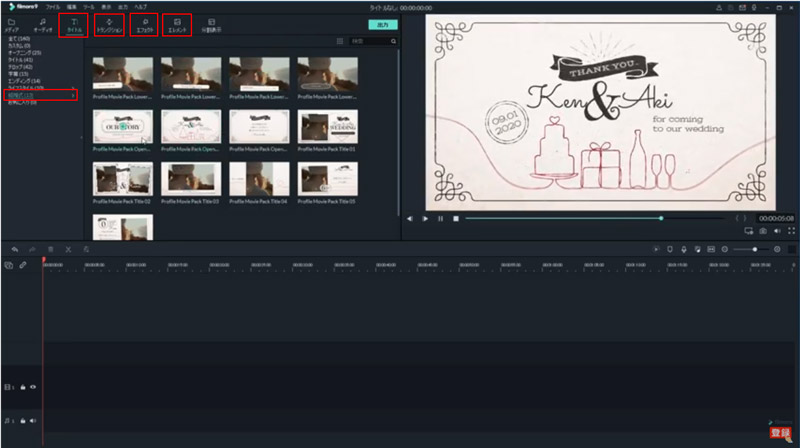
Task: Click the green 出力 export button
Action: [381, 23]
